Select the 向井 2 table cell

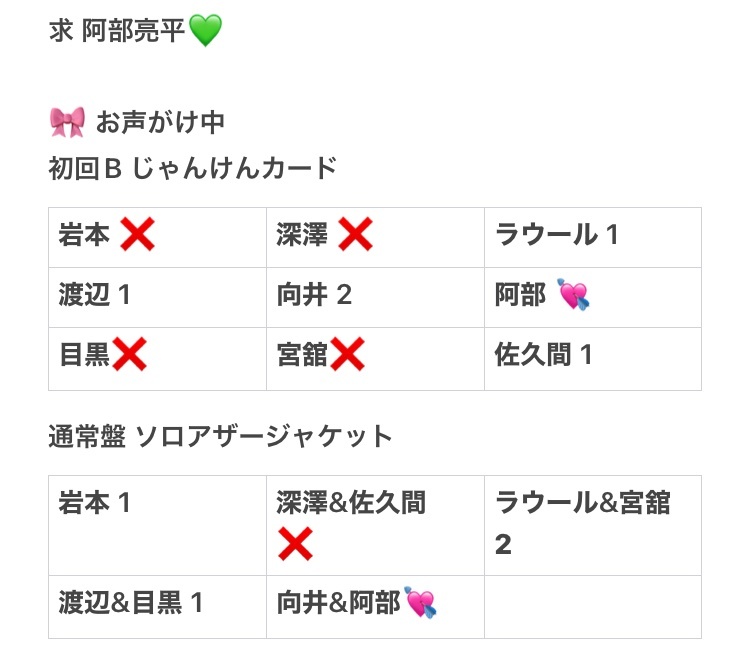click(375, 298)
